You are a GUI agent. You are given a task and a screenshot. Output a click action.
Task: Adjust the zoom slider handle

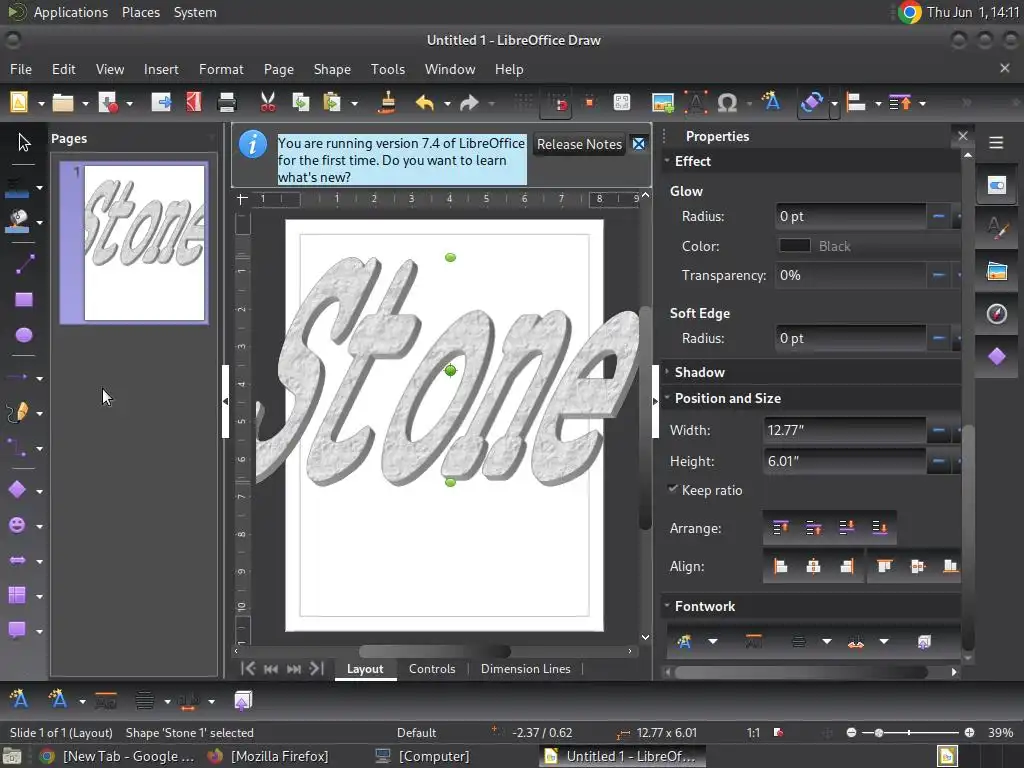(x=879, y=733)
